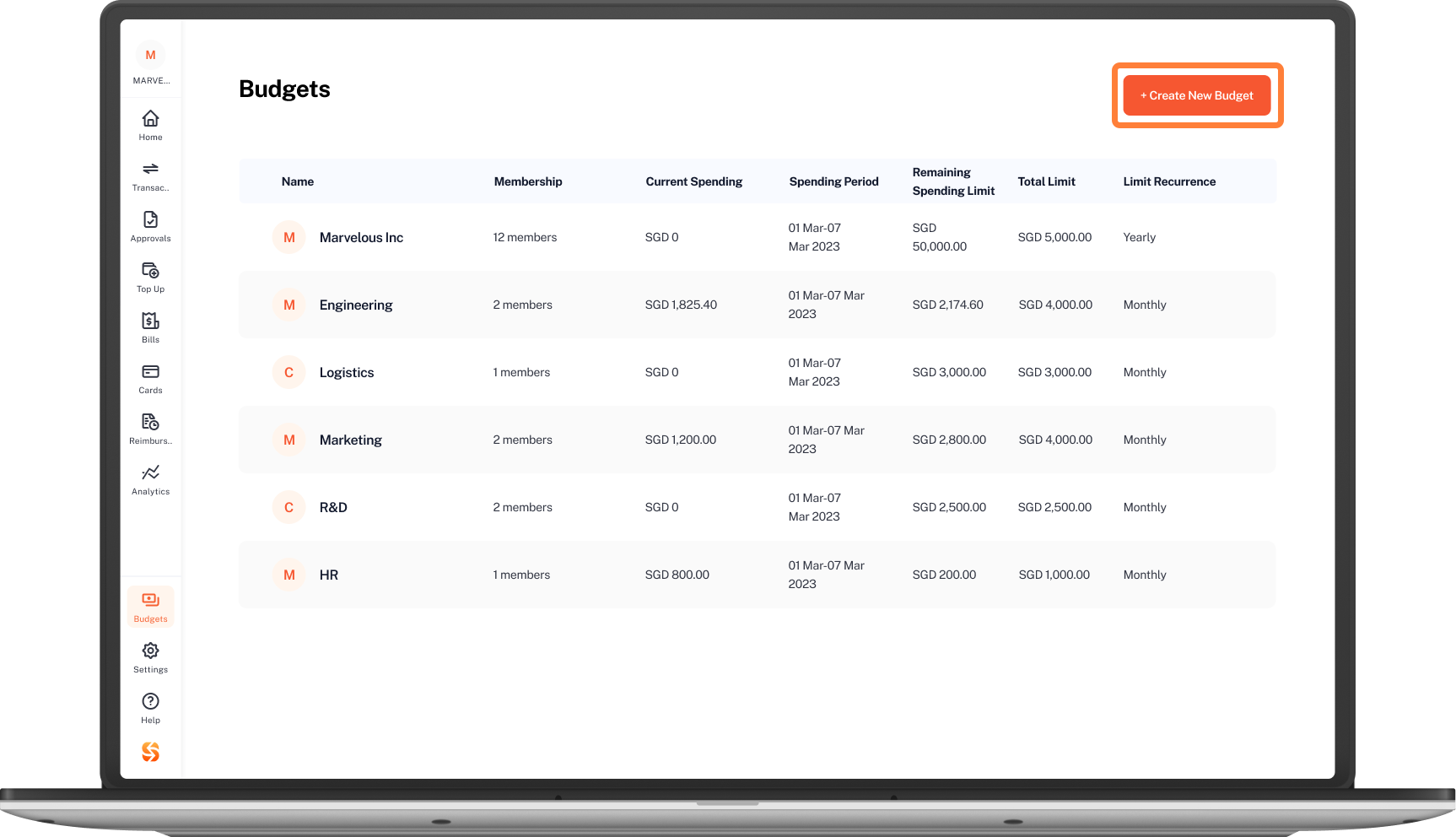This screenshot has width=1456, height=837.
Task: Click the MARVE... company avatar at top
Action: [x=150, y=55]
